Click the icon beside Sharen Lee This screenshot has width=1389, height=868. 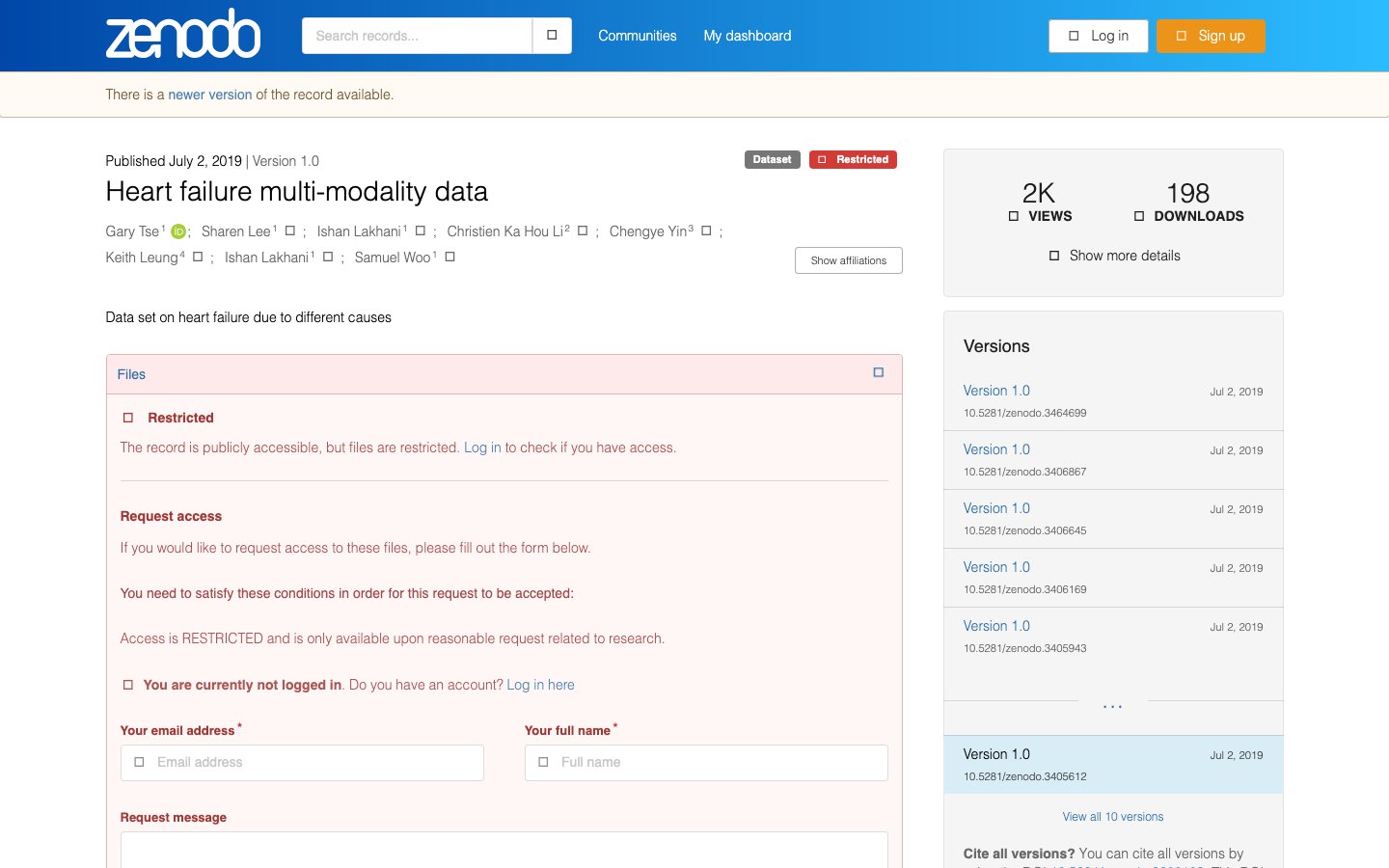coord(290,231)
